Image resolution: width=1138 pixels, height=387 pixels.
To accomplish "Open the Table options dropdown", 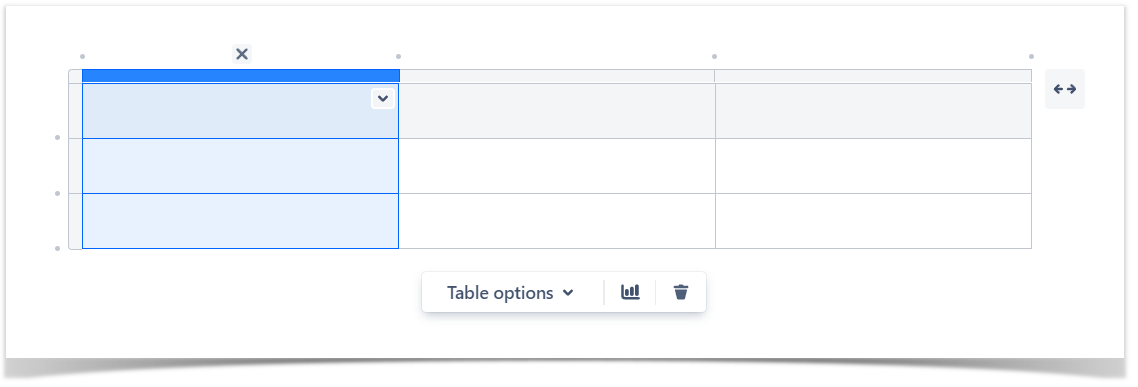I will (510, 293).
